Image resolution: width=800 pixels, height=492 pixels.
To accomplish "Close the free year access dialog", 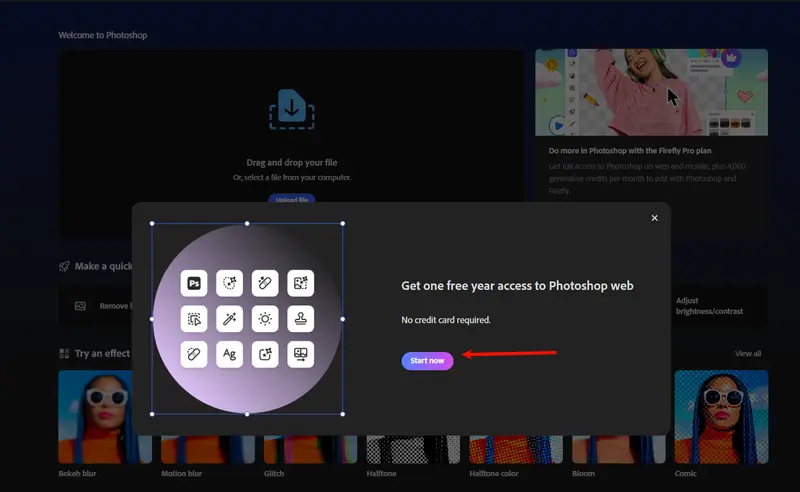I will point(655,218).
